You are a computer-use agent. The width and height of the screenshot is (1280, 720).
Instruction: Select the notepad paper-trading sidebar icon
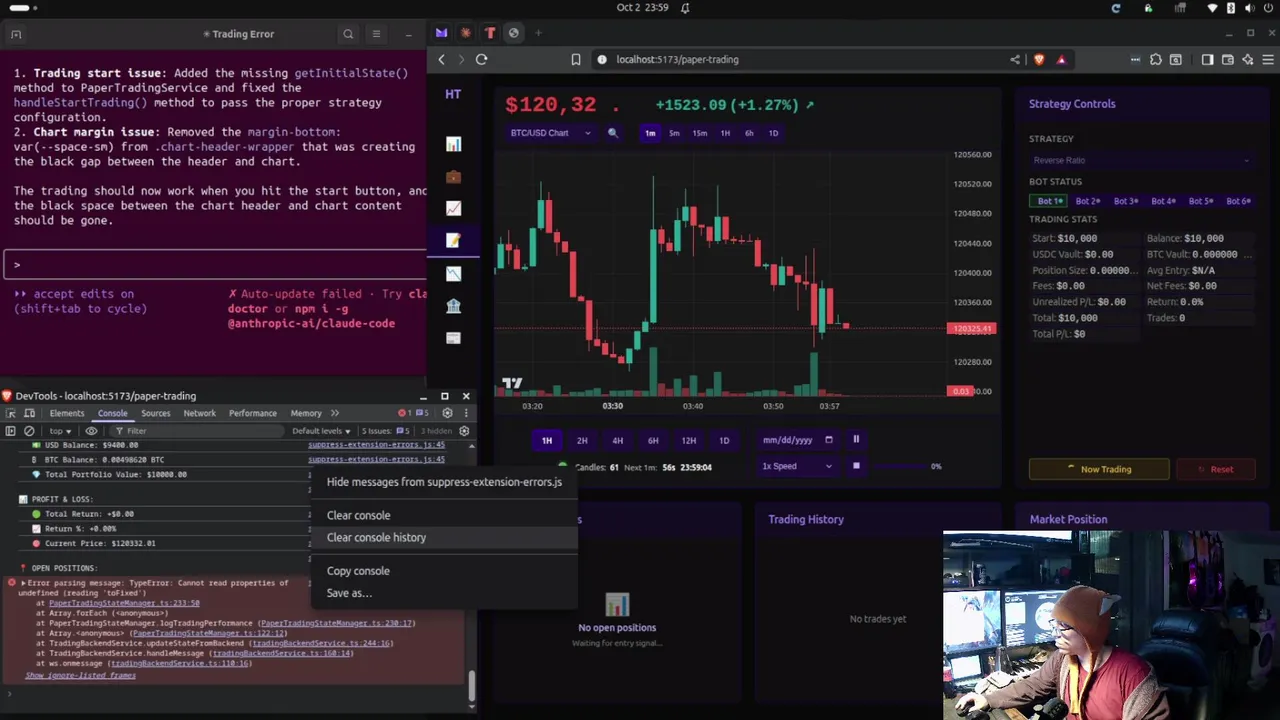tap(453, 241)
